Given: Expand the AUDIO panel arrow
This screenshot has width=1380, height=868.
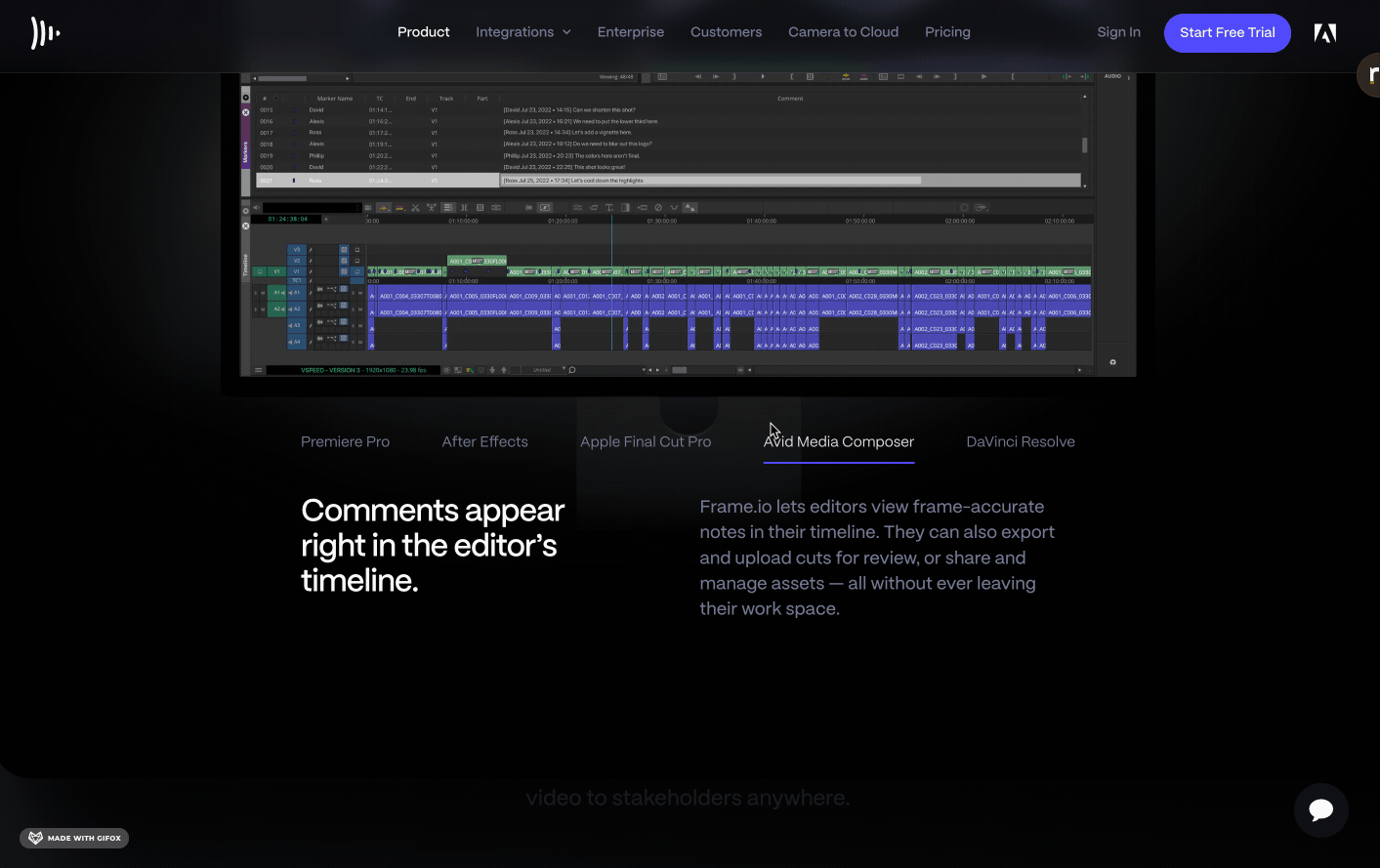Looking at the screenshot, I should tap(1129, 77).
